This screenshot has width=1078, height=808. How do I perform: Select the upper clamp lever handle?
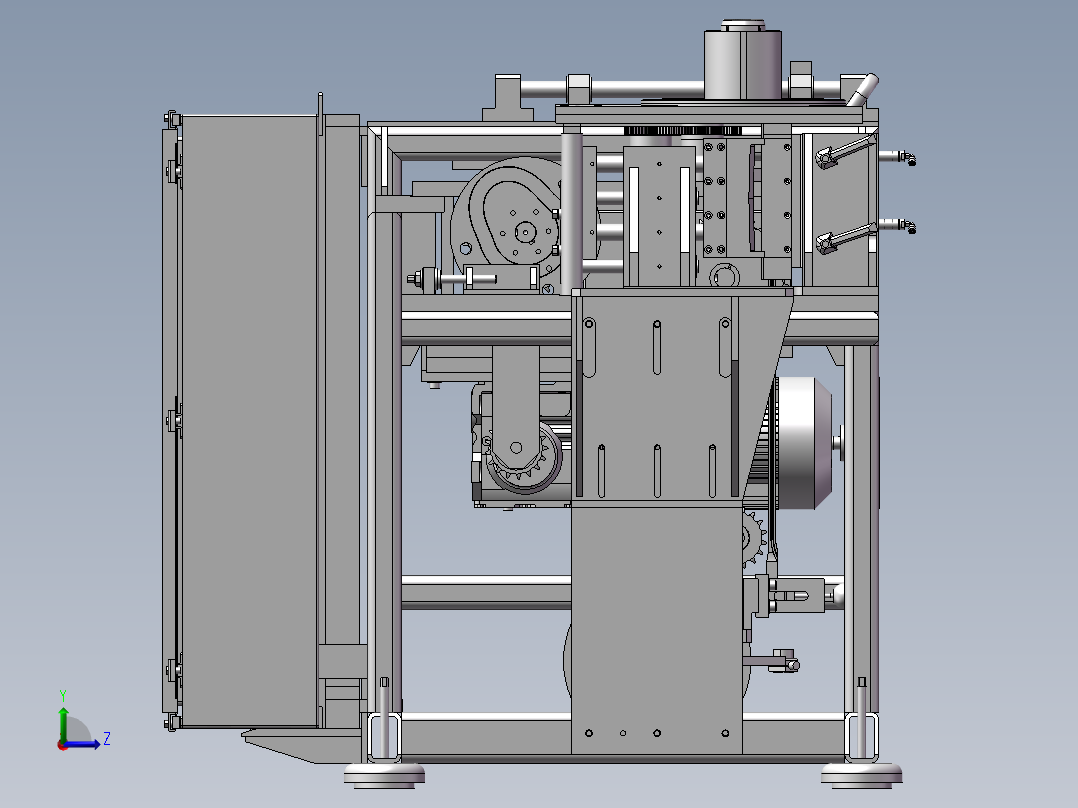pyautogui.click(x=845, y=151)
